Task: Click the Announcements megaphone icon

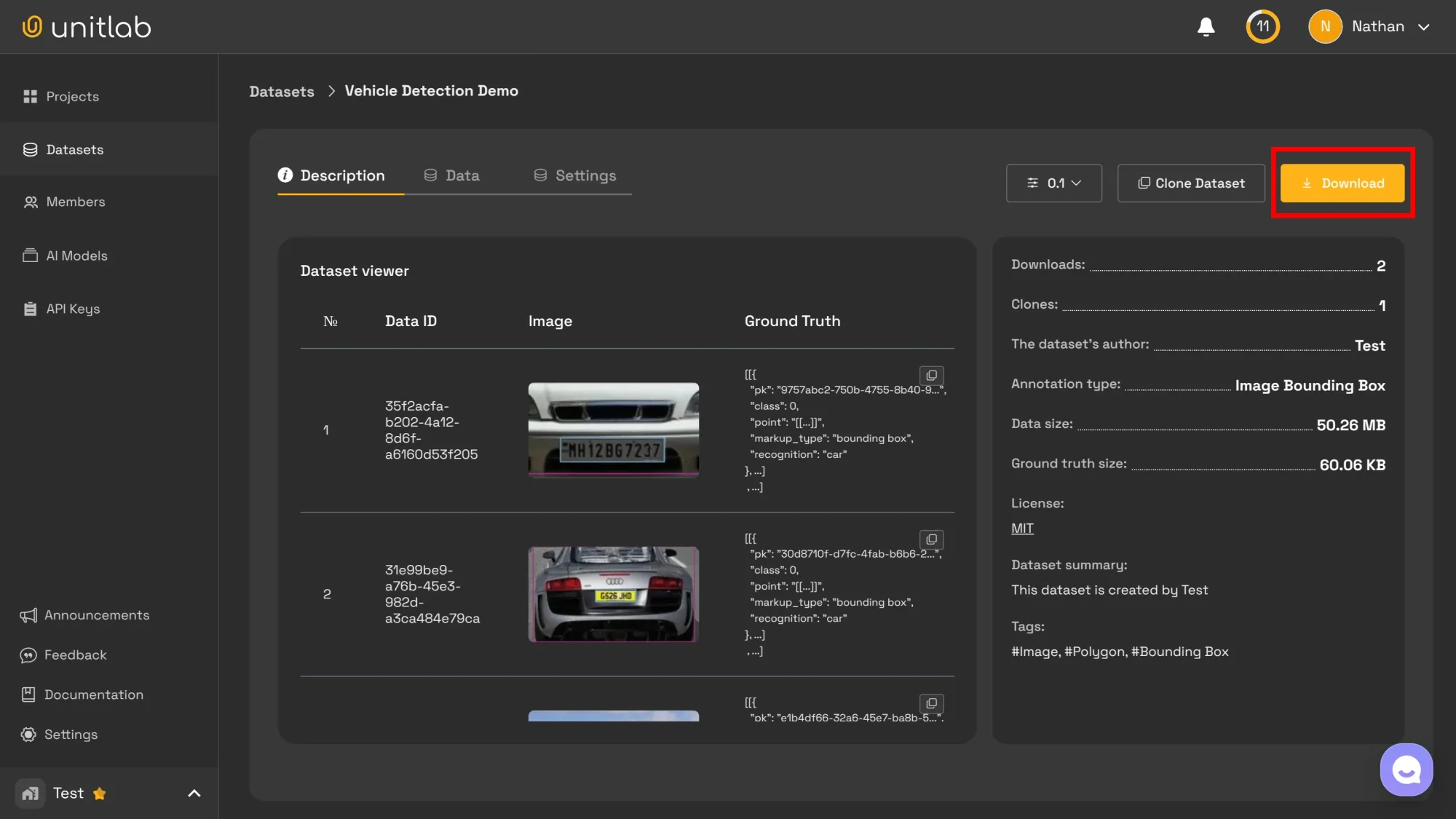Action: point(28,615)
